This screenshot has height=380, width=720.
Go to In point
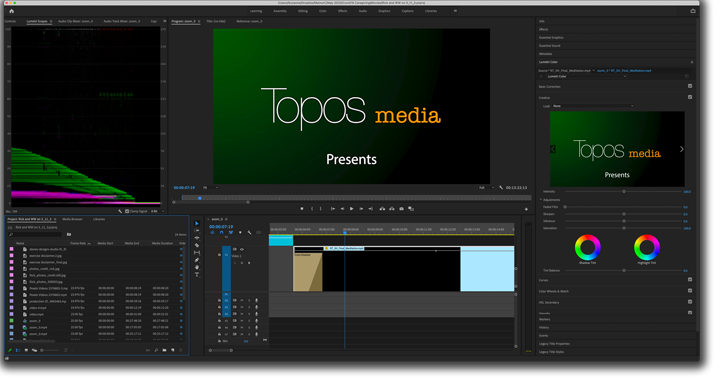332,209
